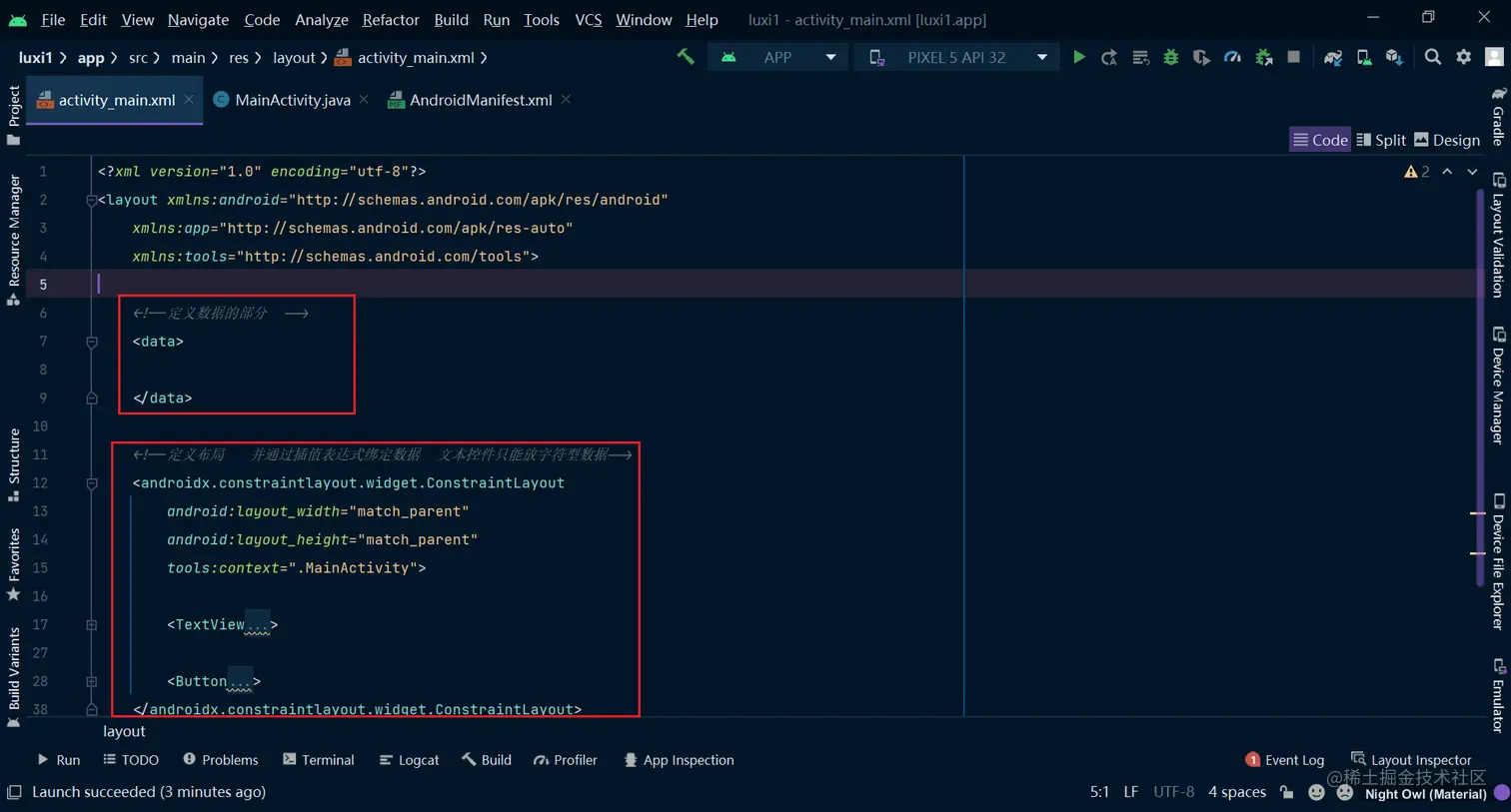Click the Apply Code Changes icon
The image size is (1511, 812).
coord(1140,57)
